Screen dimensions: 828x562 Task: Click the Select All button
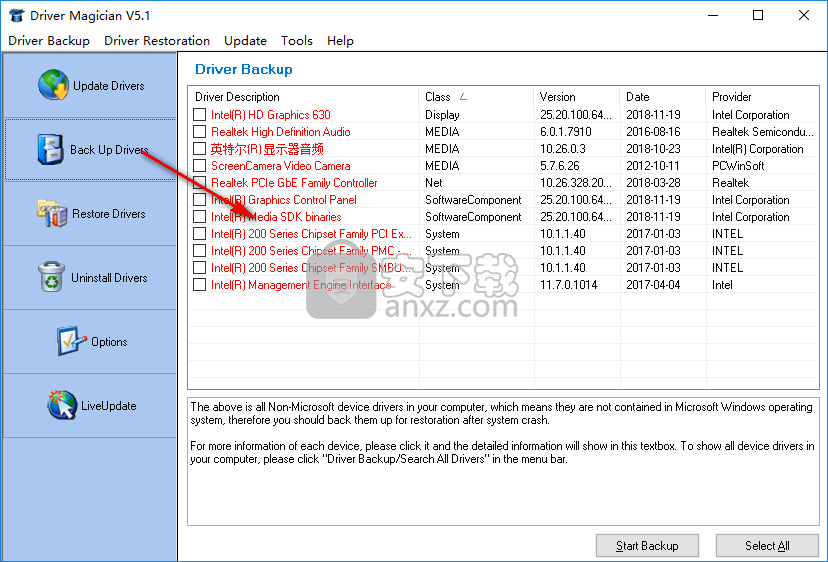(767, 546)
